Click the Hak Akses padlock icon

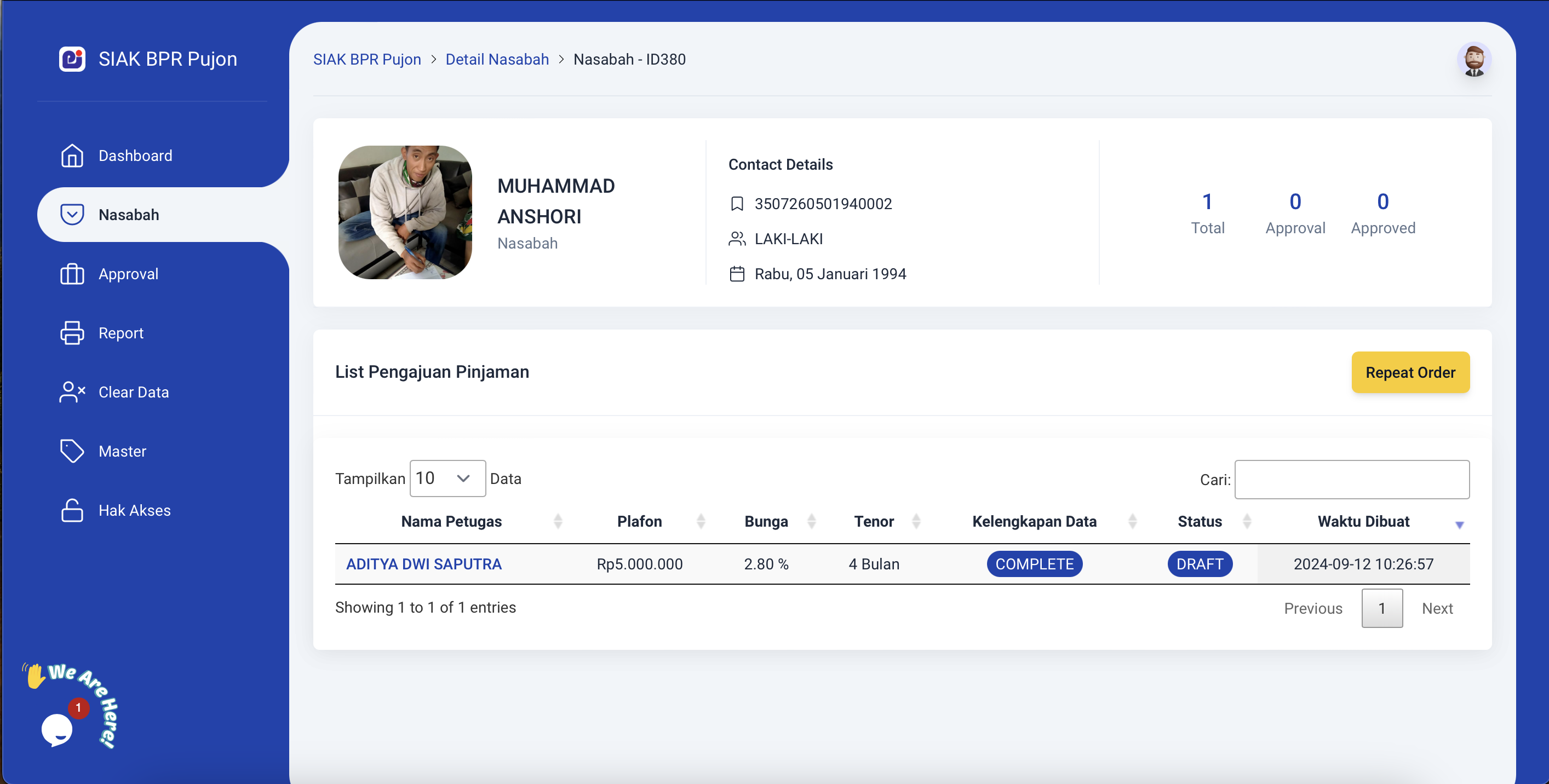(x=72, y=510)
